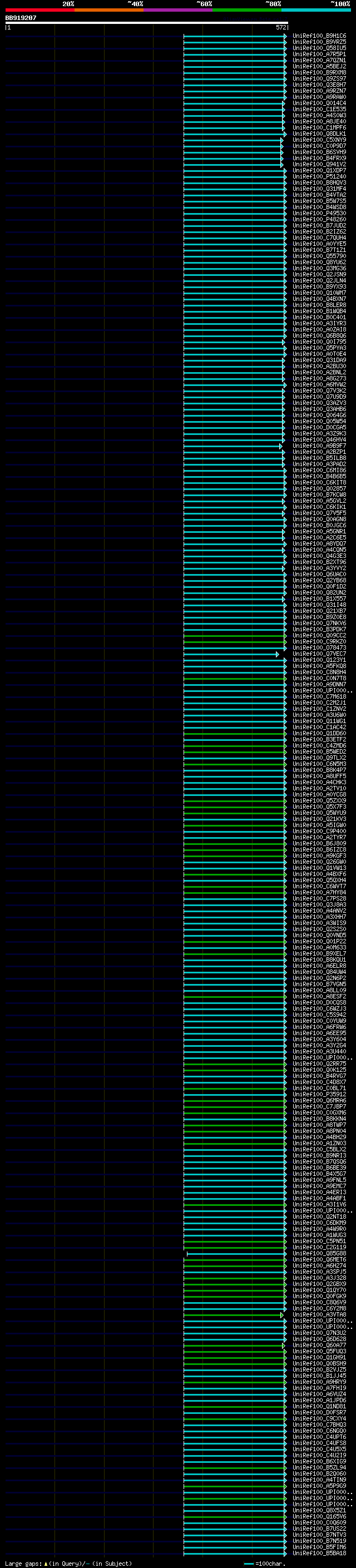Select the UniRef100_Q7N3U2 label

pos(319,1332)
